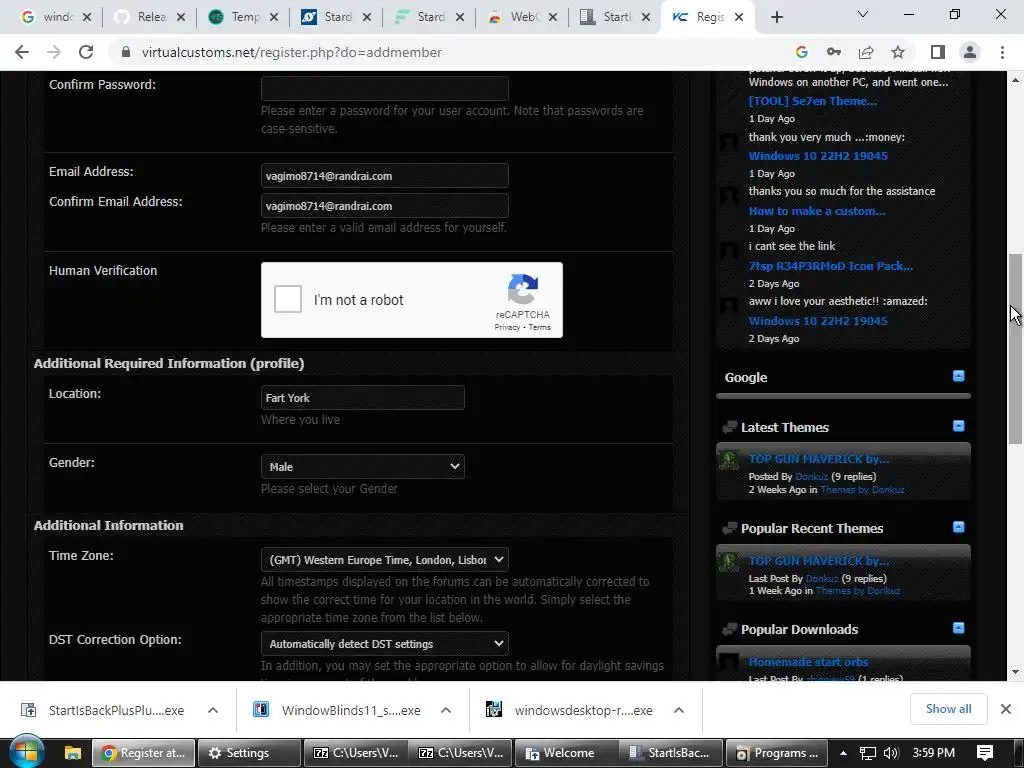Screen dimensions: 1024x768
Task: Reload the current page
Action: point(86,52)
